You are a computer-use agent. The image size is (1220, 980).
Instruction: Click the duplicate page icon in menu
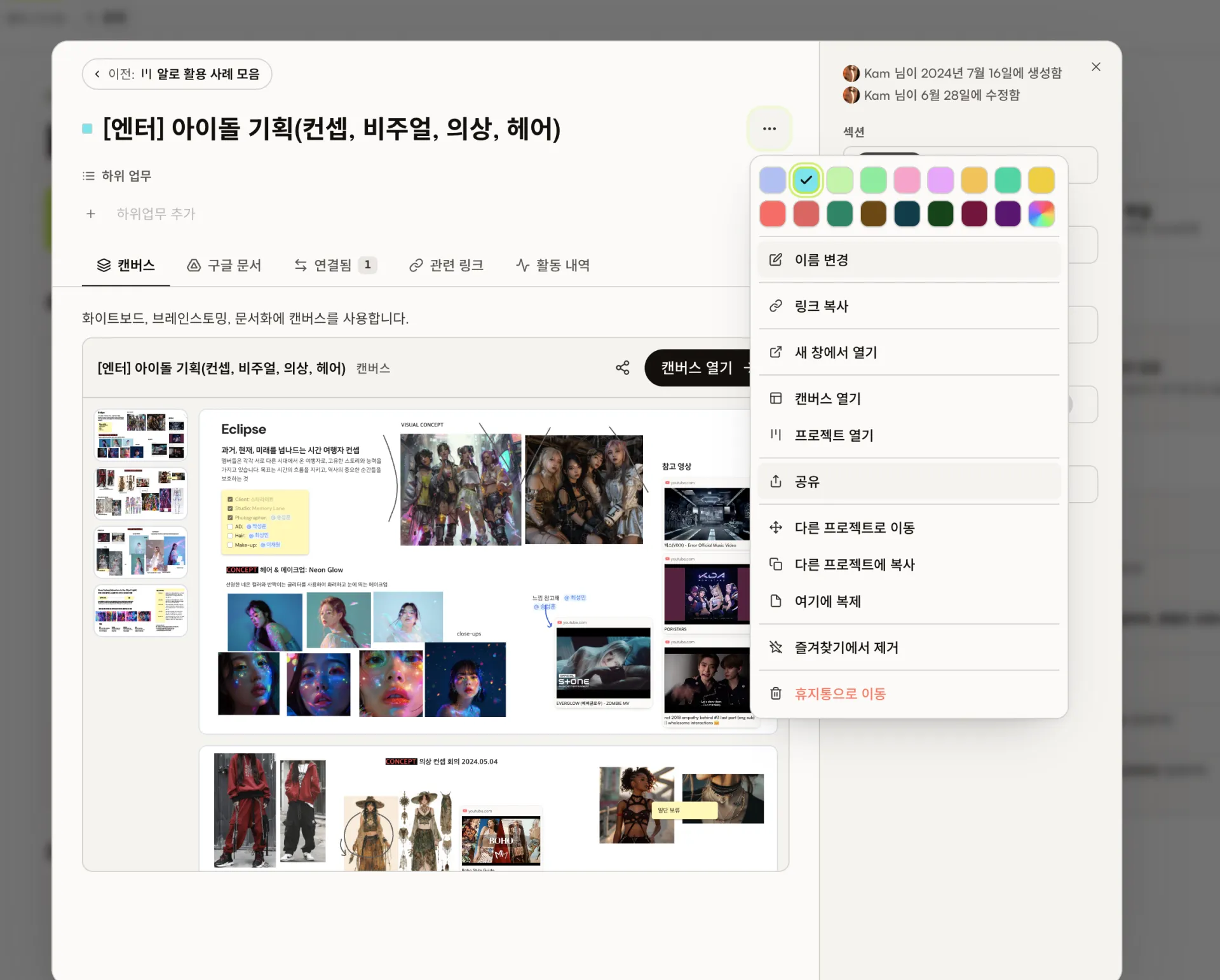[775, 601]
